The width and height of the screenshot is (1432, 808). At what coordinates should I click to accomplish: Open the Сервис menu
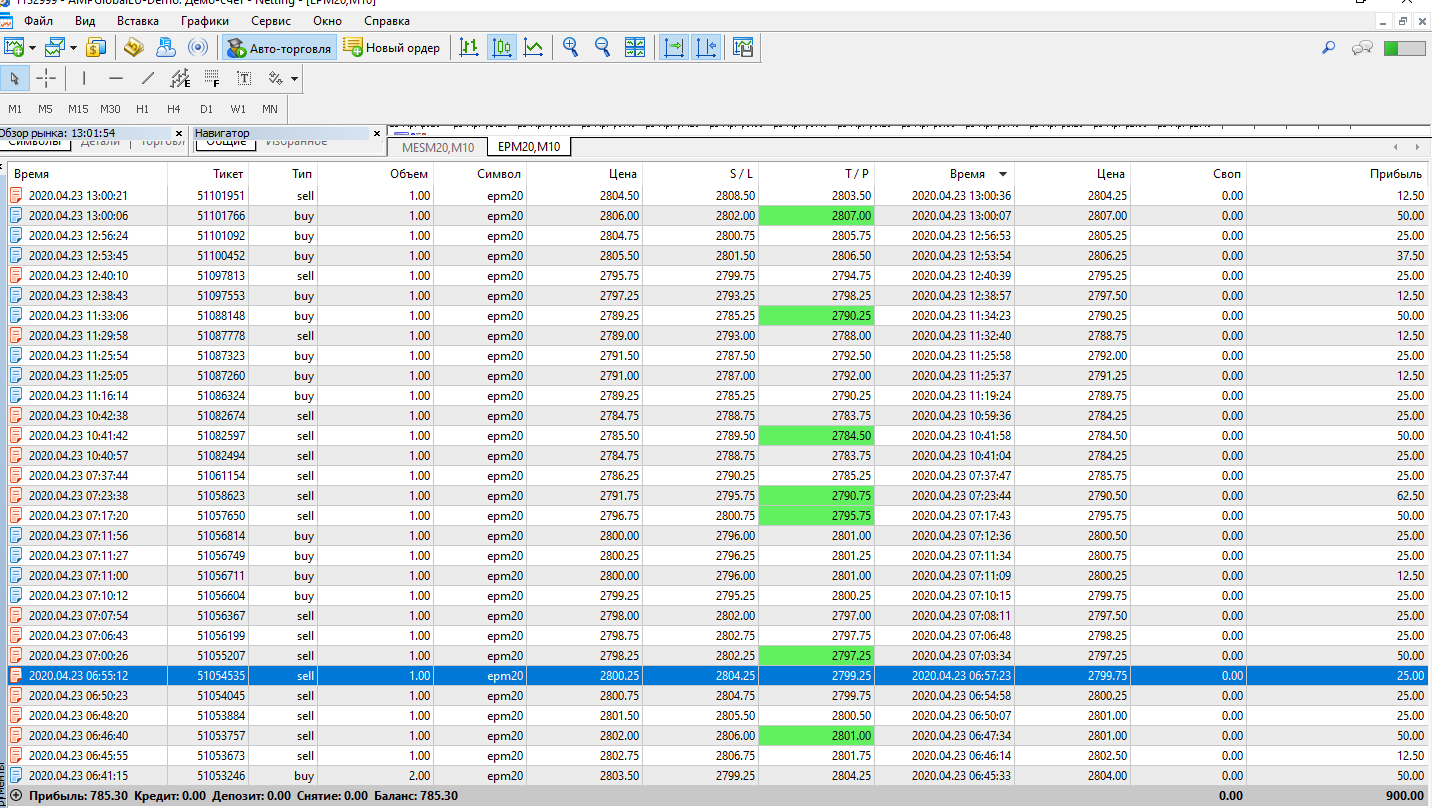[271, 20]
